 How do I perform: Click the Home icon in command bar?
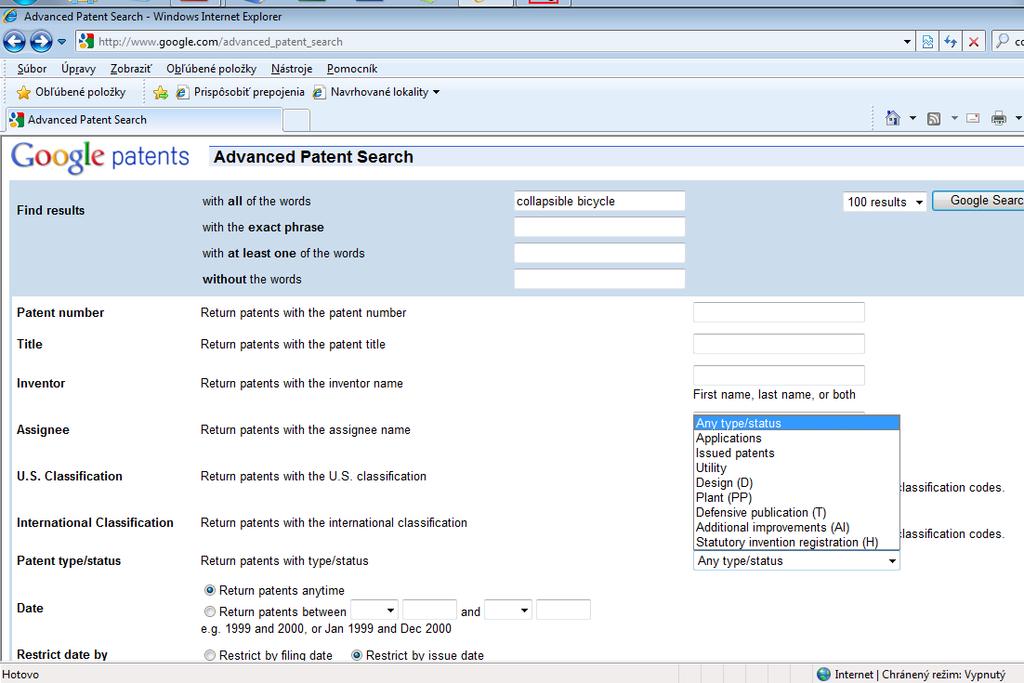pos(893,118)
